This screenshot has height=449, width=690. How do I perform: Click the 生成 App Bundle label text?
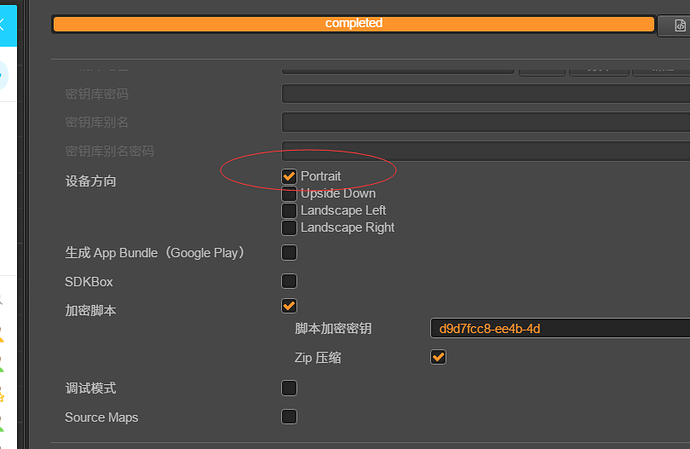[155, 253]
